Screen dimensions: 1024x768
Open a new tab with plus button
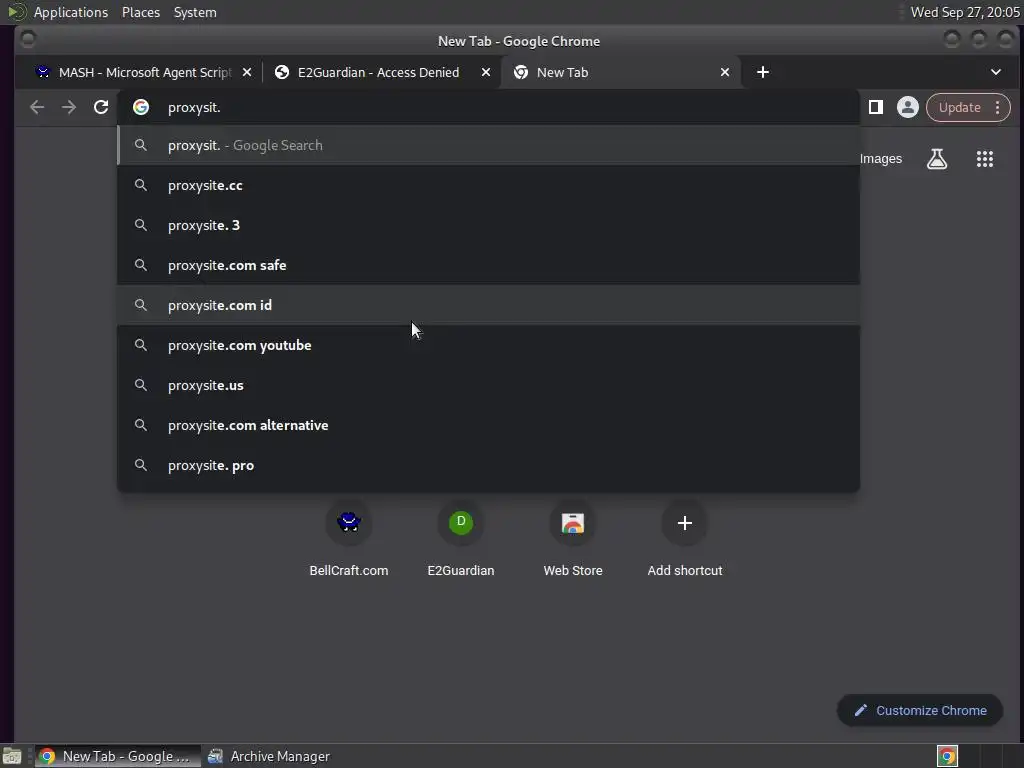tap(763, 72)
